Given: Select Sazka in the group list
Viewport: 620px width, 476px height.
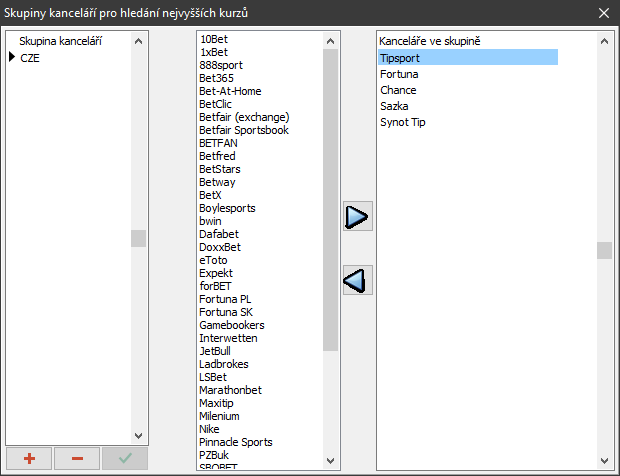Looking at the screenshot, I should point(394,106).
